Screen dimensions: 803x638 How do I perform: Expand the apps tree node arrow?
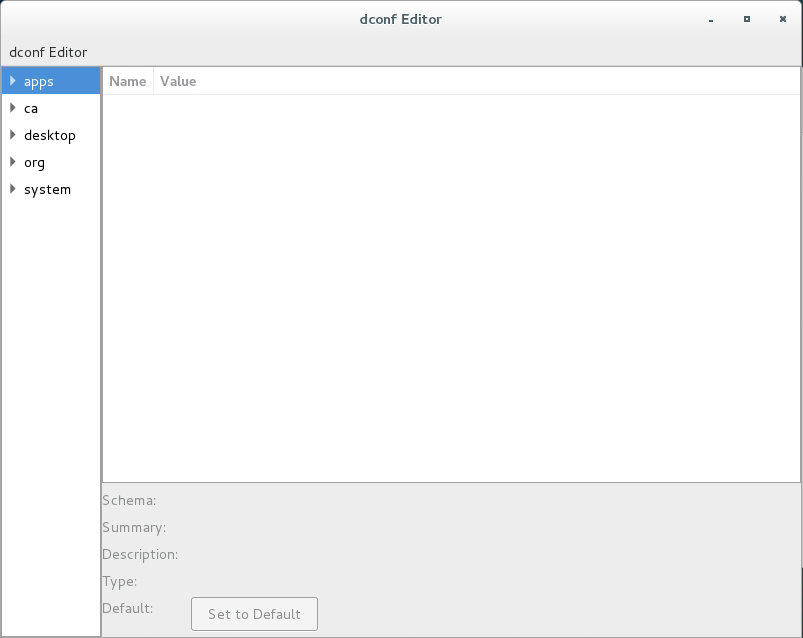[13, 81]
